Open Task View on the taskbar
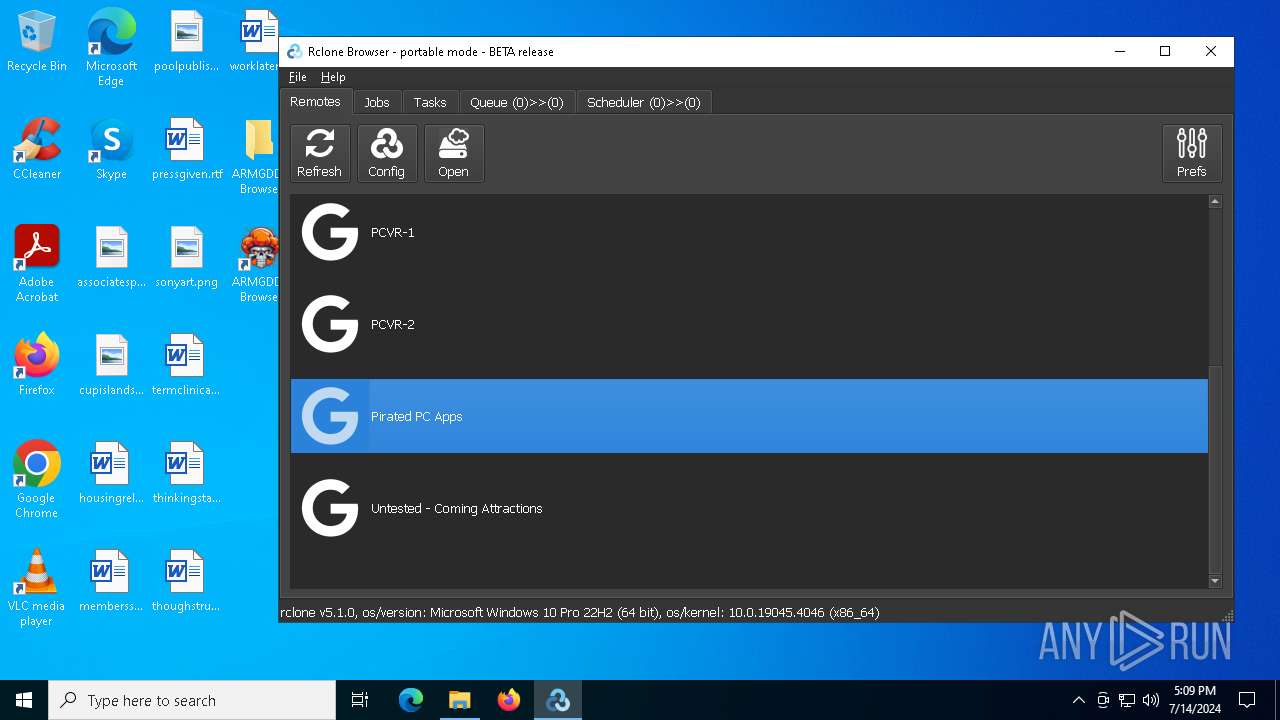Viewport: 1280px width, 720px height. click(x=360, y=700)
